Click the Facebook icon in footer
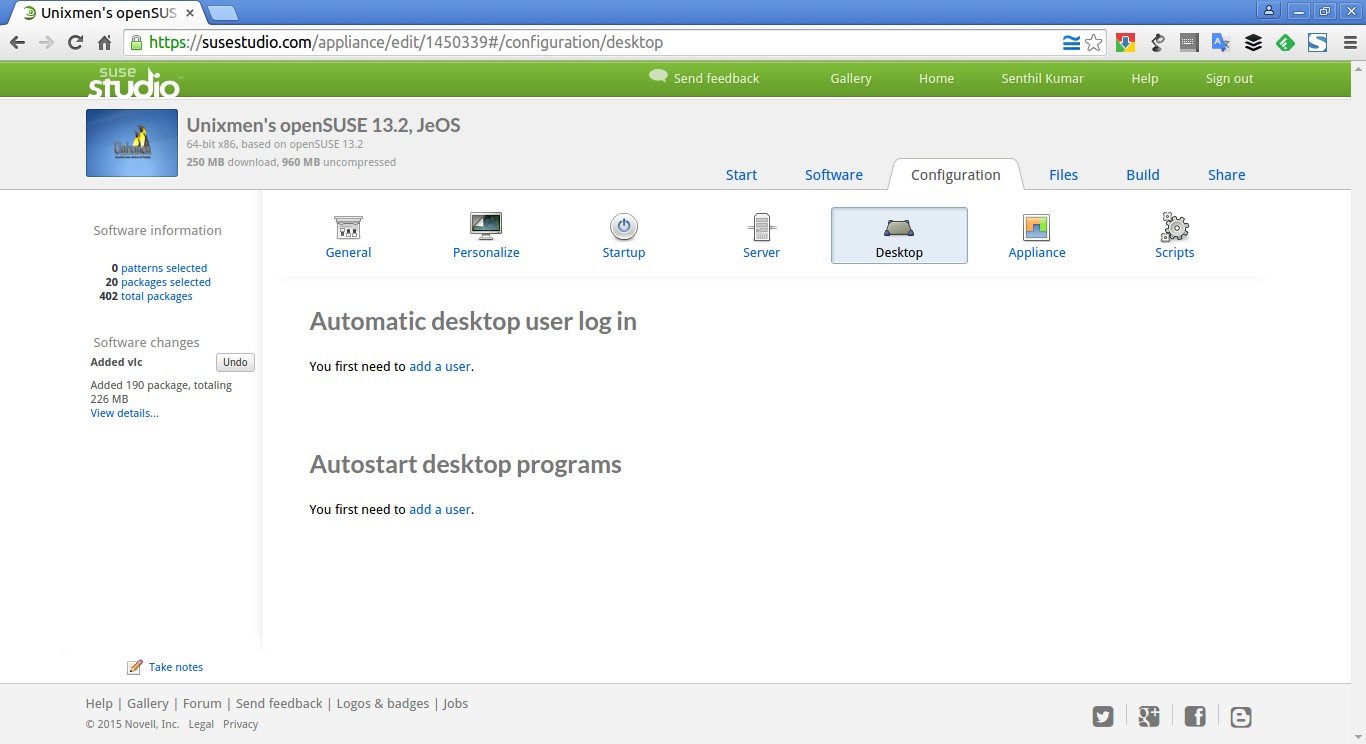 click(1195, 716)
